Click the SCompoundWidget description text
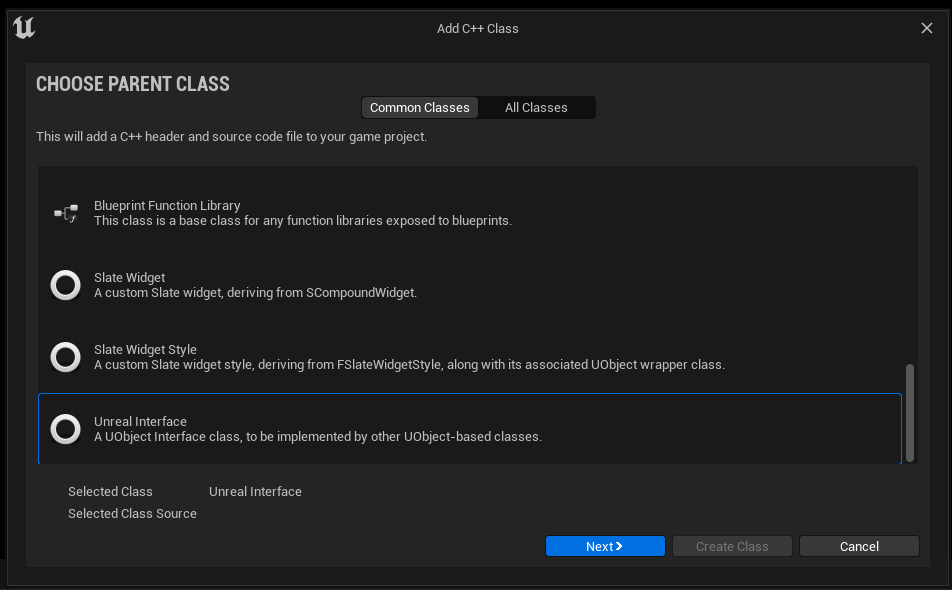The image size is (952, 590). [x=256, y=293]
